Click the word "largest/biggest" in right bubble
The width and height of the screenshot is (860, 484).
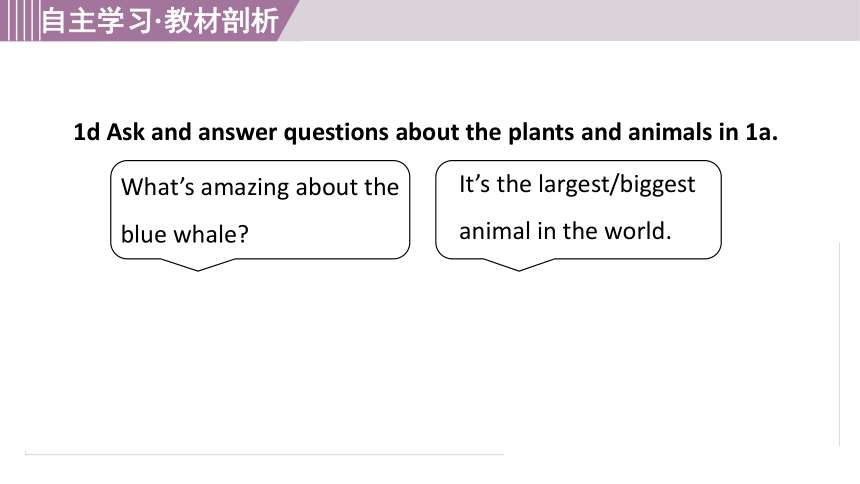click(616, 185)
